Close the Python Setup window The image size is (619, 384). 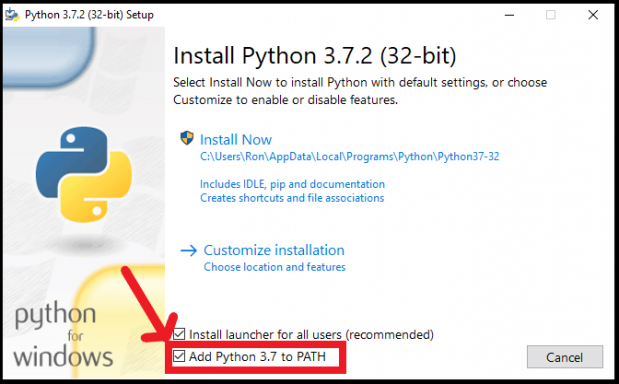593,15
